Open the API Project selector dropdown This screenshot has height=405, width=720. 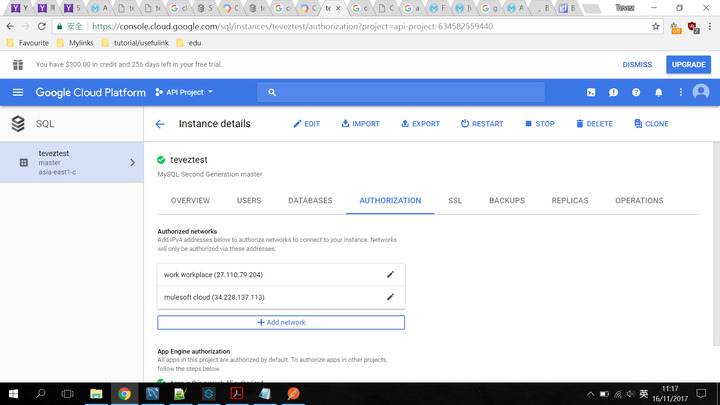tap(184, 92)
